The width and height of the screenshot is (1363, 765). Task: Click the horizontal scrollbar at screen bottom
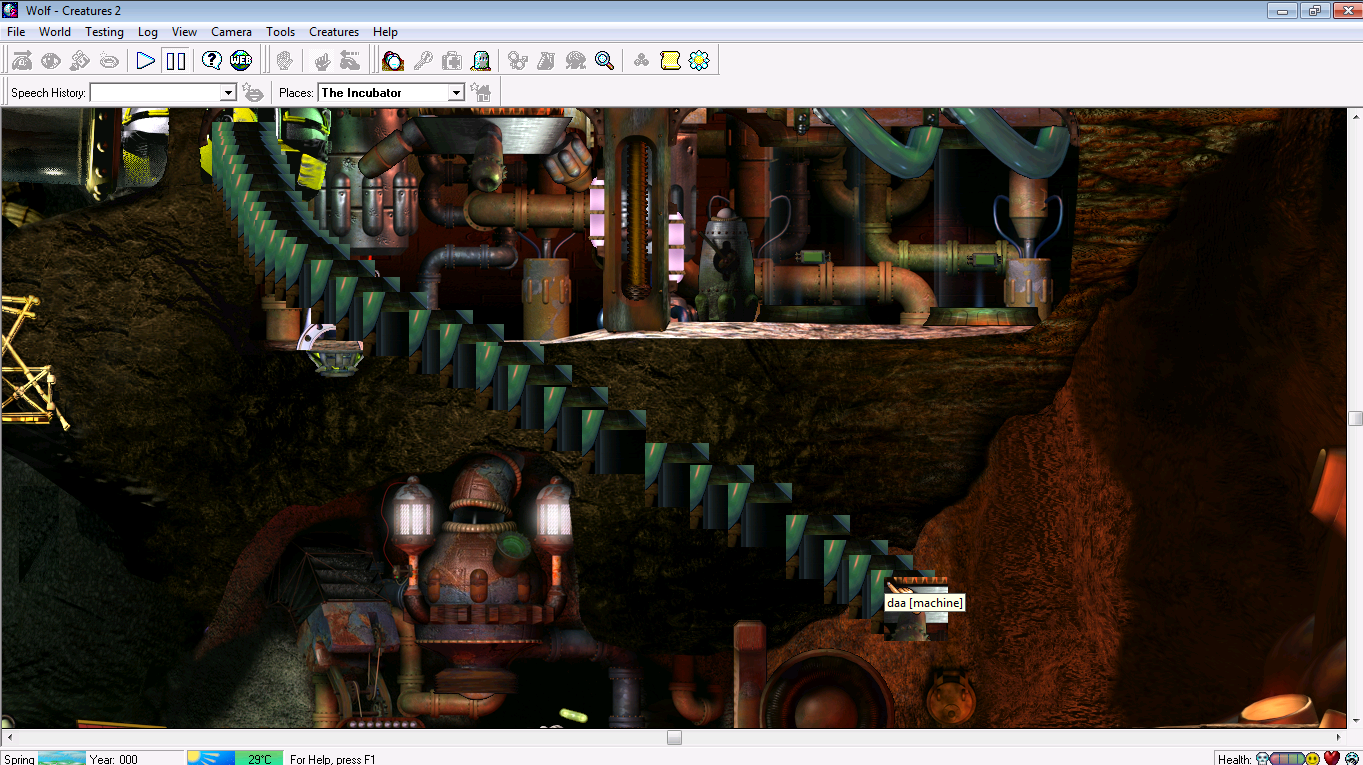point(673,737)
